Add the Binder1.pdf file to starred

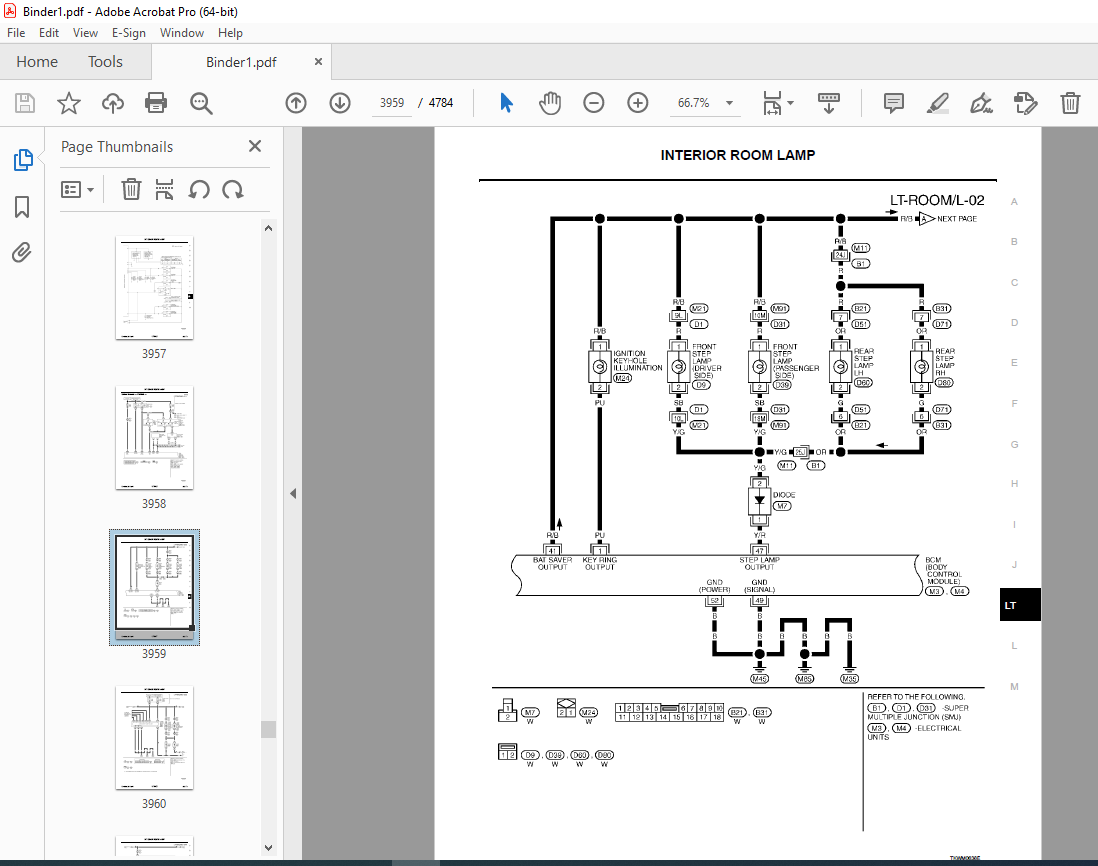tap(69, 103)
